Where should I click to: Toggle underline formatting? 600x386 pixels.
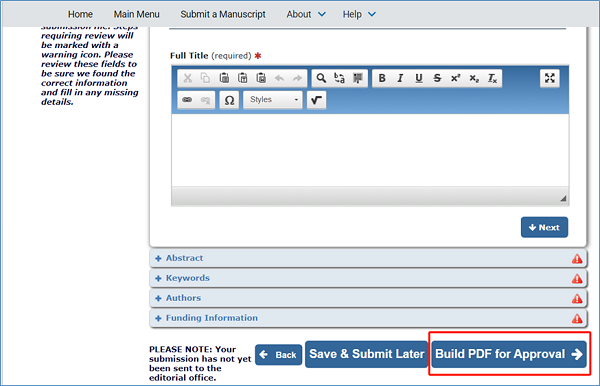point(419,78)
